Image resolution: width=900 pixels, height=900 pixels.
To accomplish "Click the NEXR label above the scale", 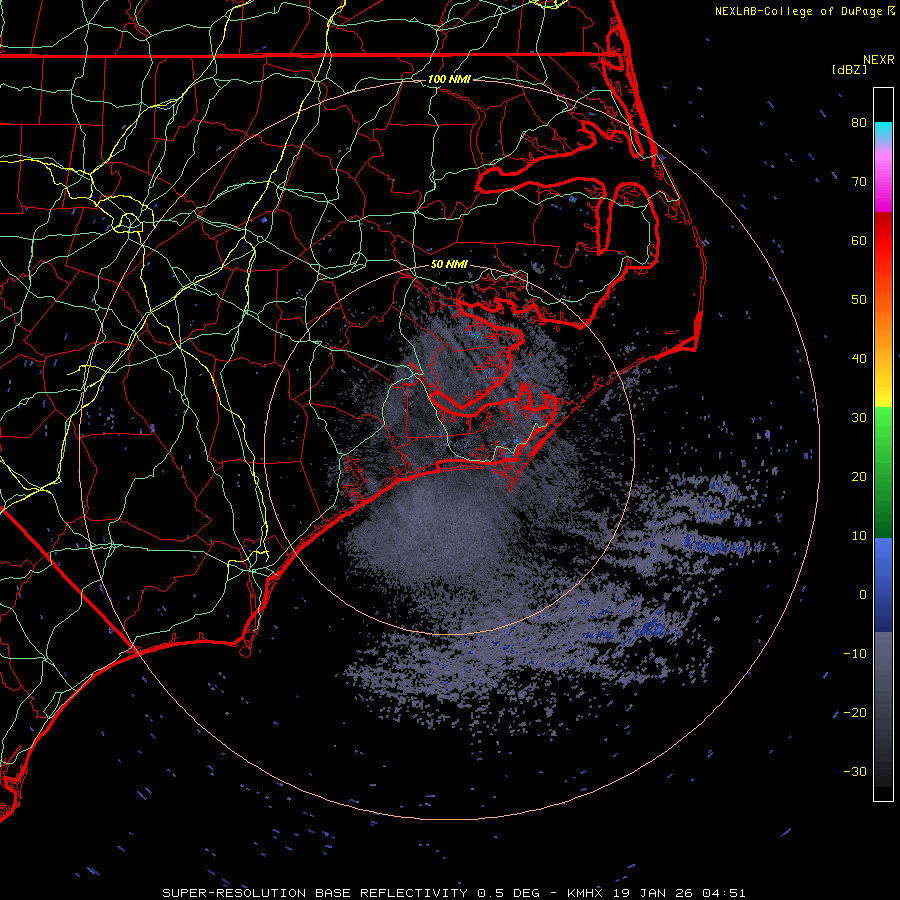I will [x=879, y=60].
